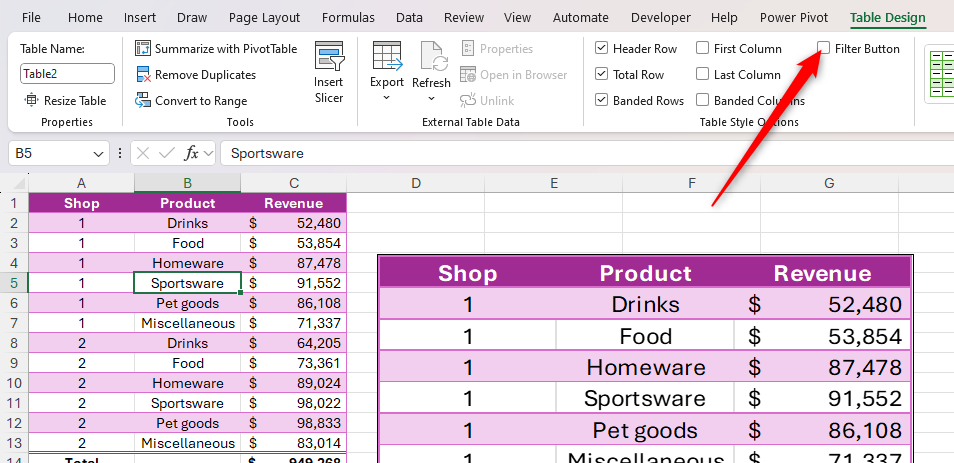The image size is (954, 463).
Task: Click the Pet goods cell in row 6
Action: click(187, 303)
